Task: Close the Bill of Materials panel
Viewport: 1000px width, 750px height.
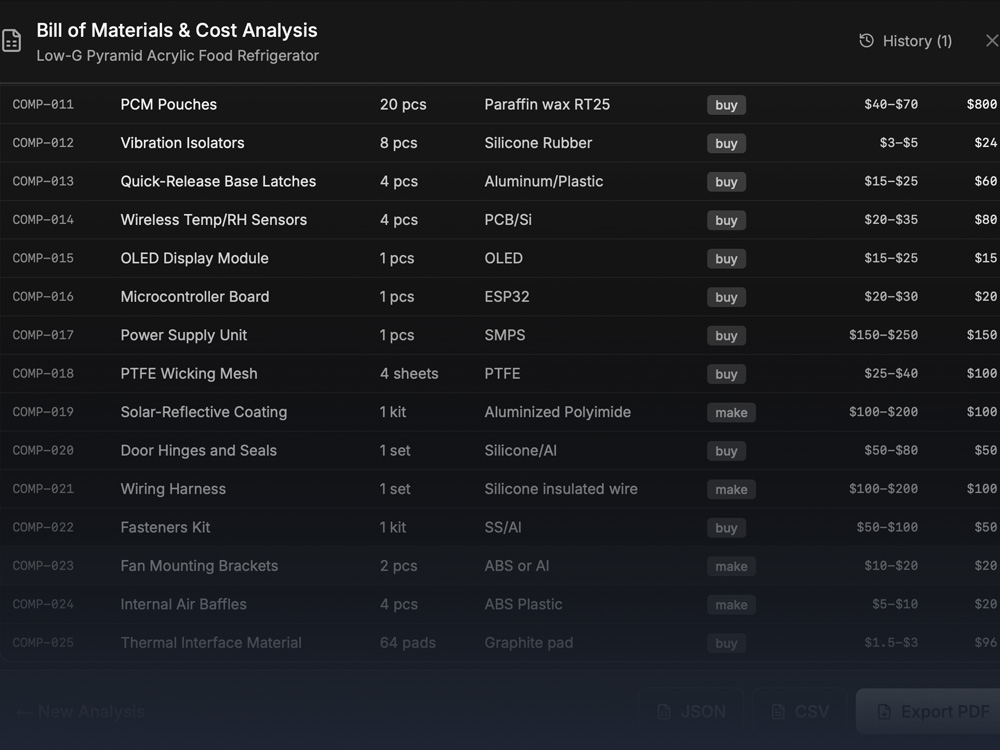Action: [991, 41]
